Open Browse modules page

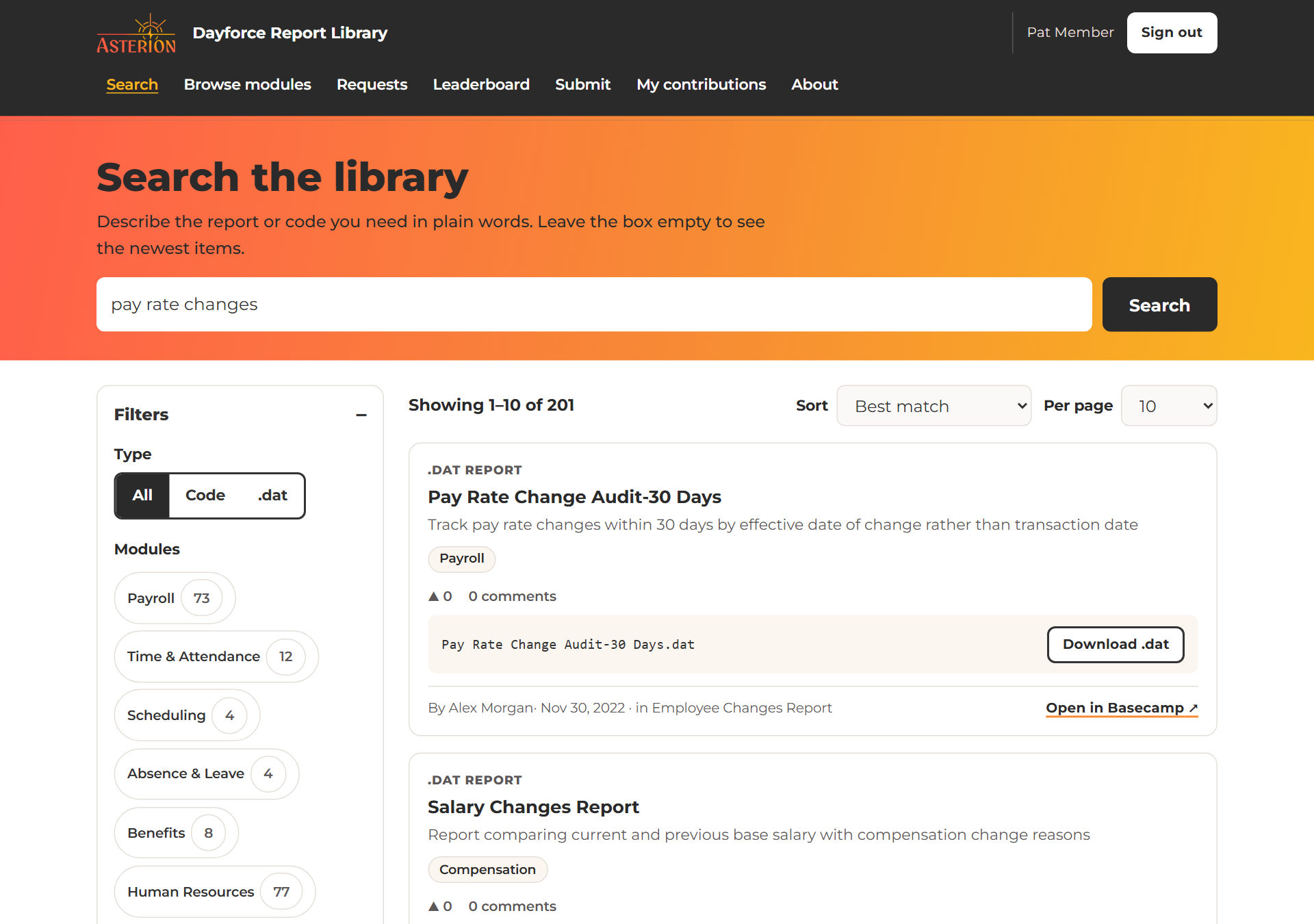click(247, 84)
